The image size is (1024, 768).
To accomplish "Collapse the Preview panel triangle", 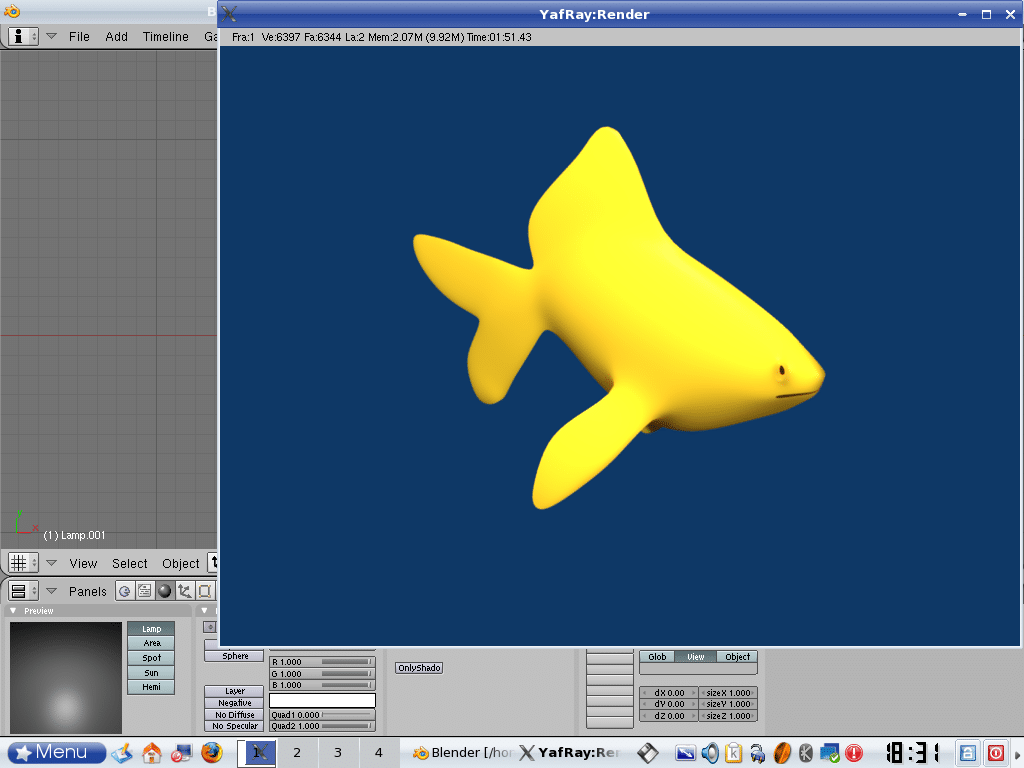I will click(x=12, y=610).
